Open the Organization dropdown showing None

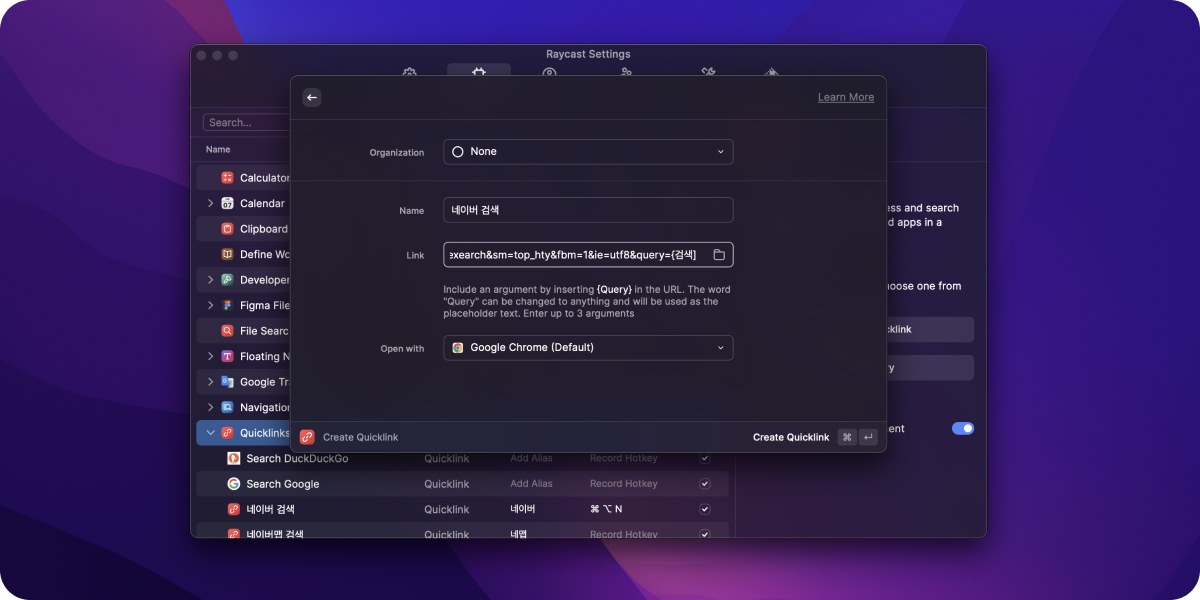[588, 151]
